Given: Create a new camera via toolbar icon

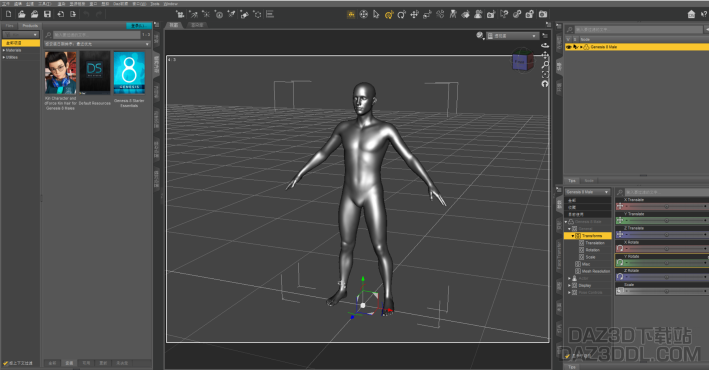Looking at the screenshot, I should tap(180, 14).
